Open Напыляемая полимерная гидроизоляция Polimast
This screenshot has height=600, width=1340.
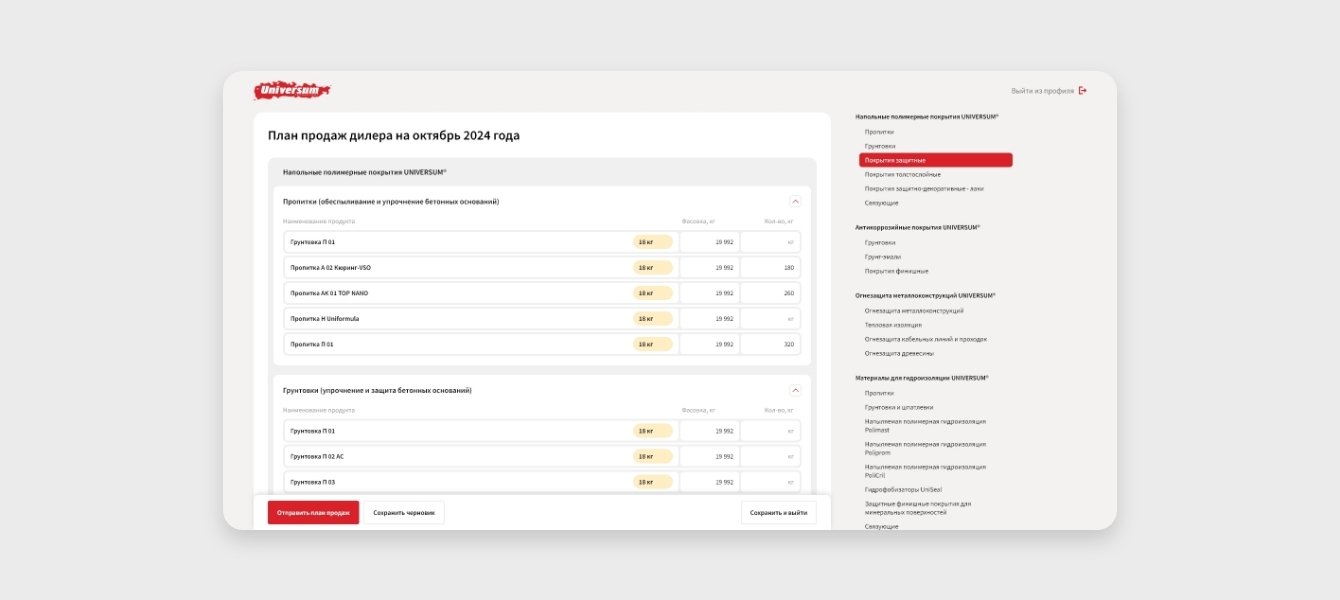925,425
